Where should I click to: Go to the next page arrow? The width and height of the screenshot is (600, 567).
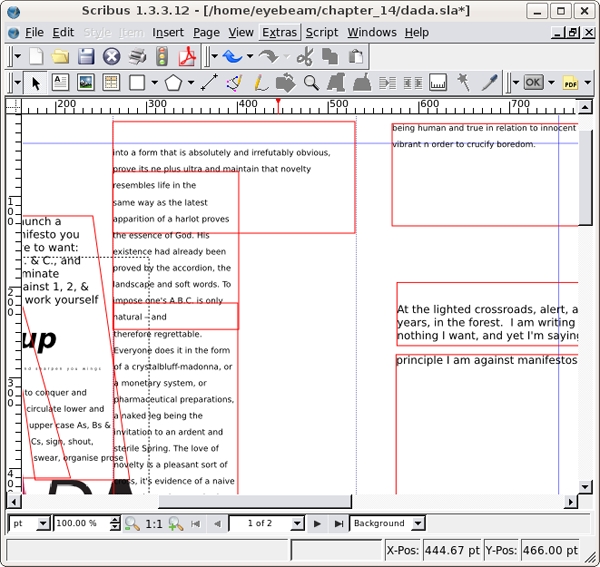coord(318,523)
